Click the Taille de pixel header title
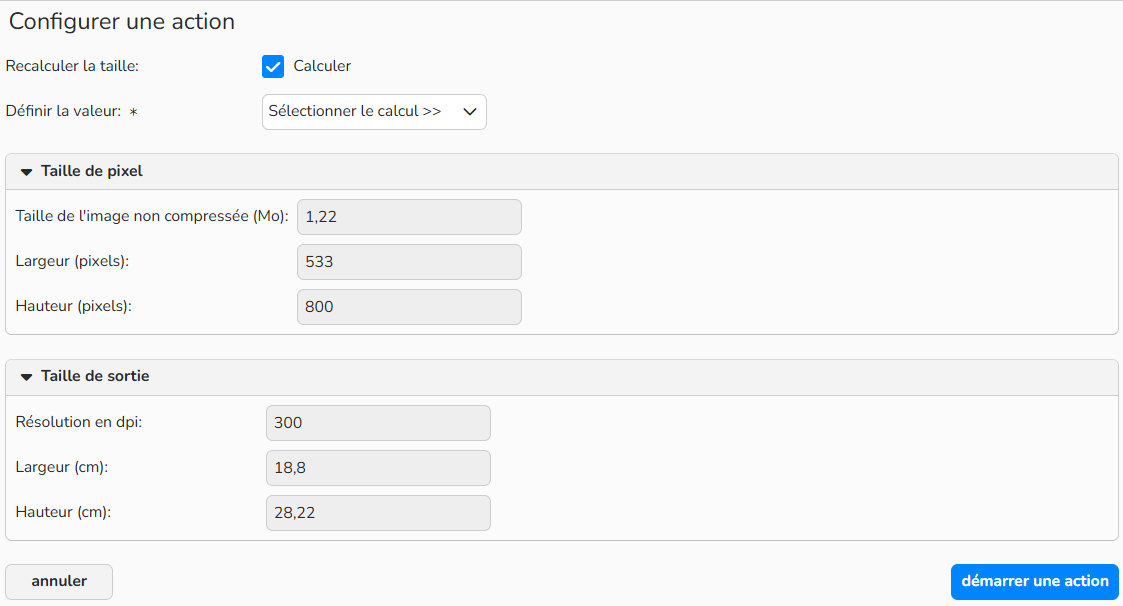The height and width of the screenshot is (606, 1123). [x=92, y=171]
